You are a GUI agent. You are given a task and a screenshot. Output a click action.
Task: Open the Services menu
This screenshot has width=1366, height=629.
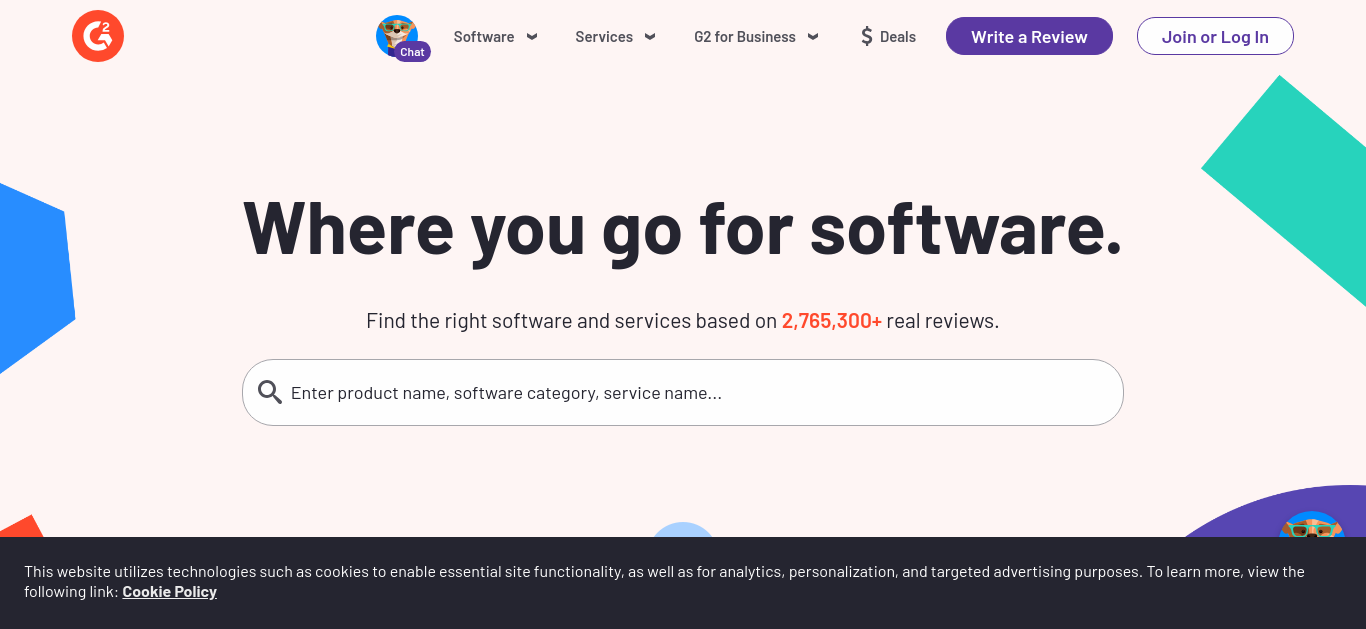click(x=604, y=37)
